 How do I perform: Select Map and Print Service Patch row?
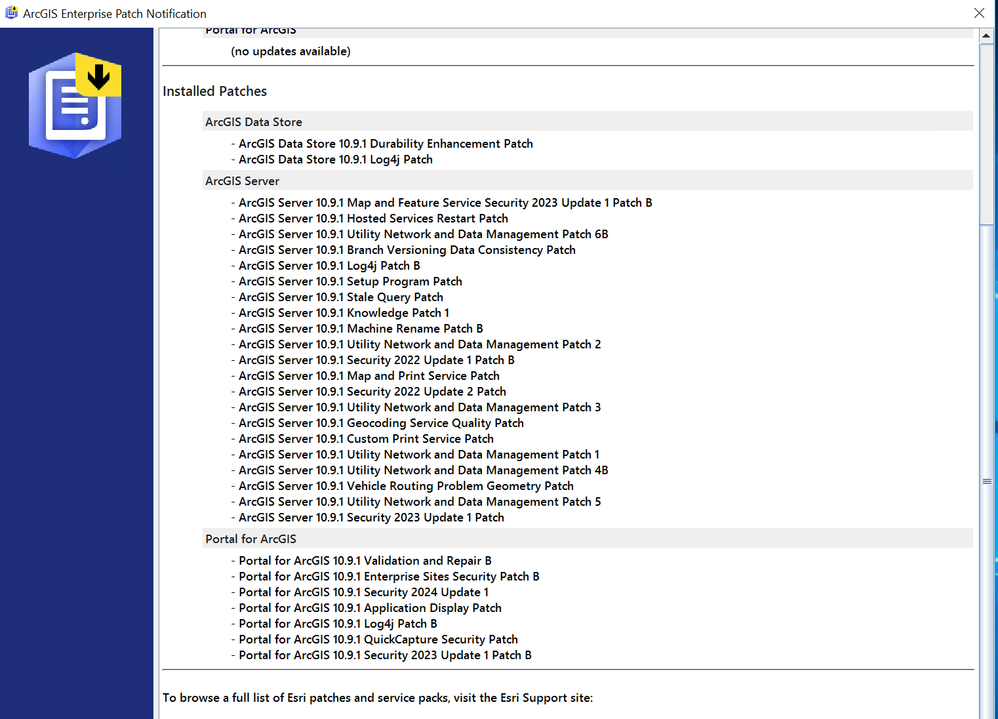365,376
